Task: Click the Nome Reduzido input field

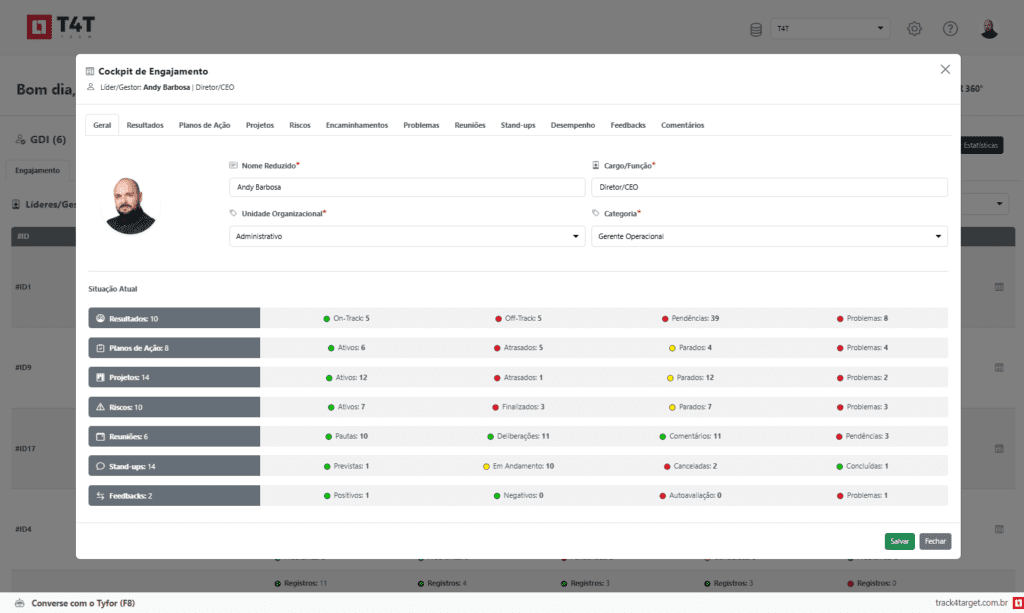Action: point(407,187)
